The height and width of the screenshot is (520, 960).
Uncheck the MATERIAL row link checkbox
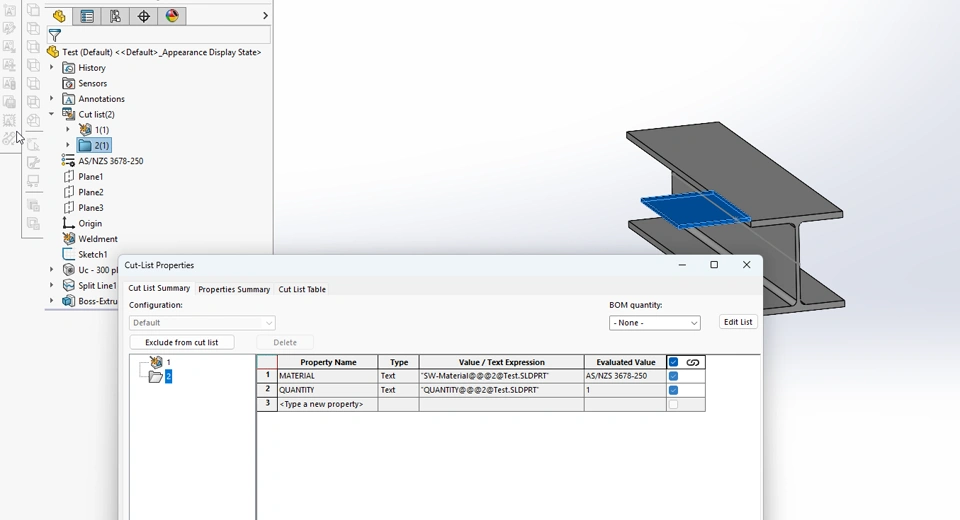point(673,376)
